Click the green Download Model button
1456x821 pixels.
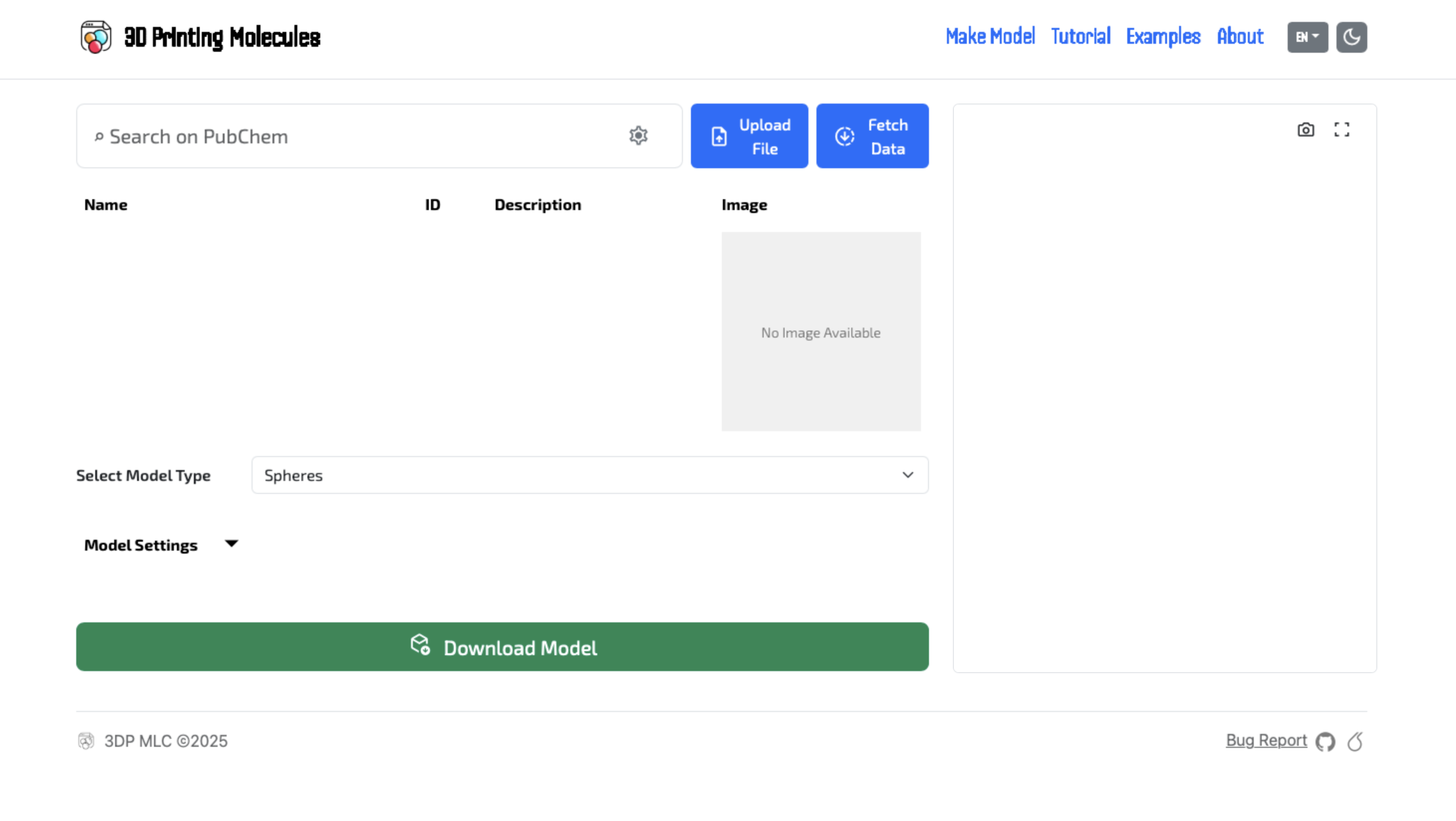[x=502, y=647]
